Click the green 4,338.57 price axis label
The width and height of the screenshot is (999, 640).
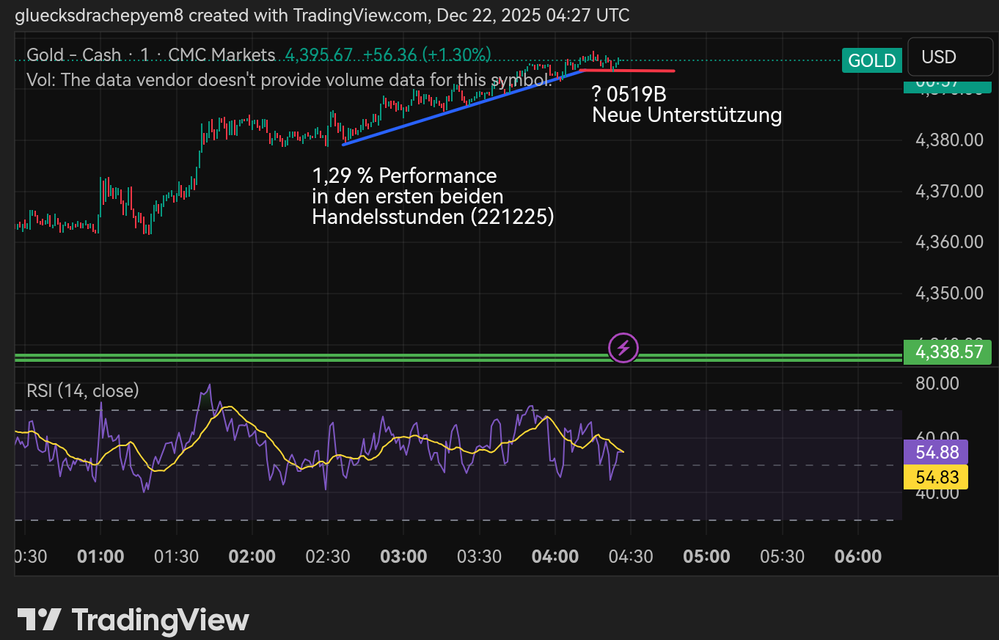[947, 352]
